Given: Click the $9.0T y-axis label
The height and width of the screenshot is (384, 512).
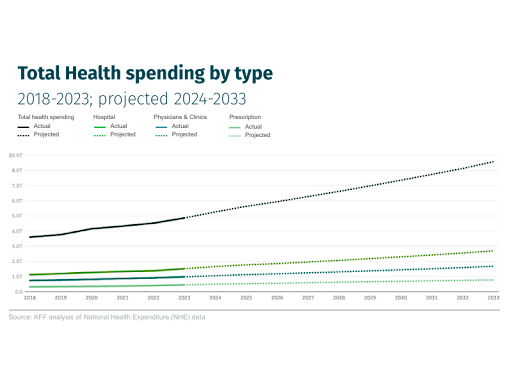Looking at the screenshot, I should tap(16, 155).
